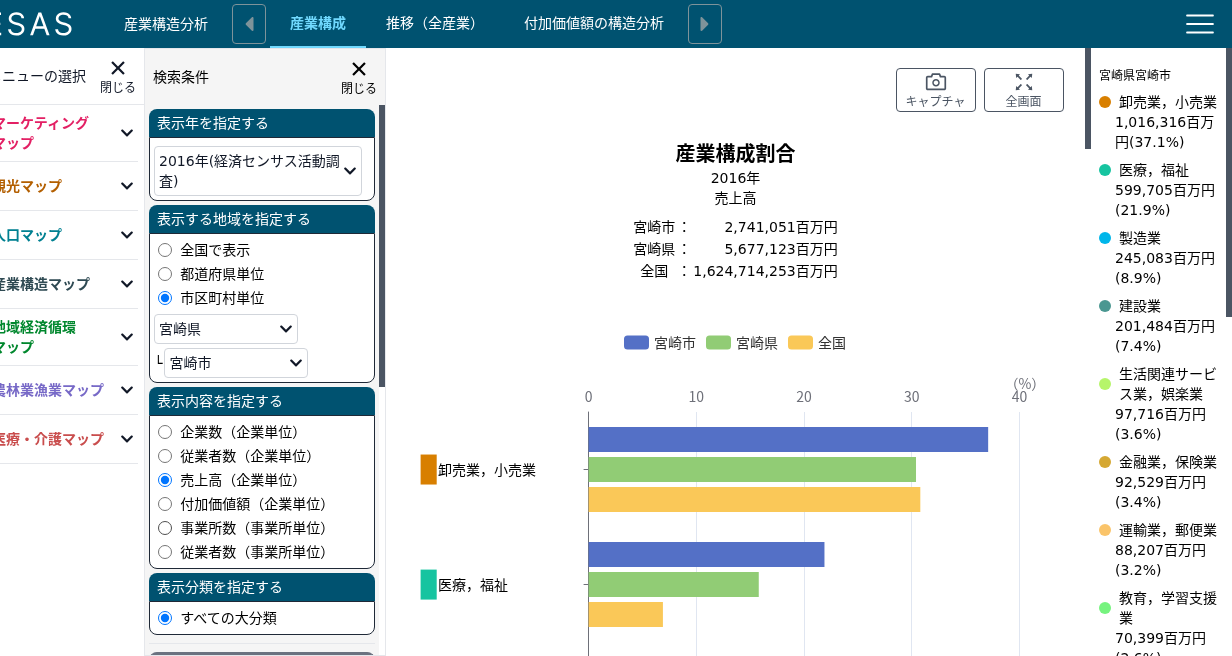The width and height of the screenshot is (1232, 656).
Task: Click 運輸業，郵便業 entry in legend
Action: click(1158, 550)
